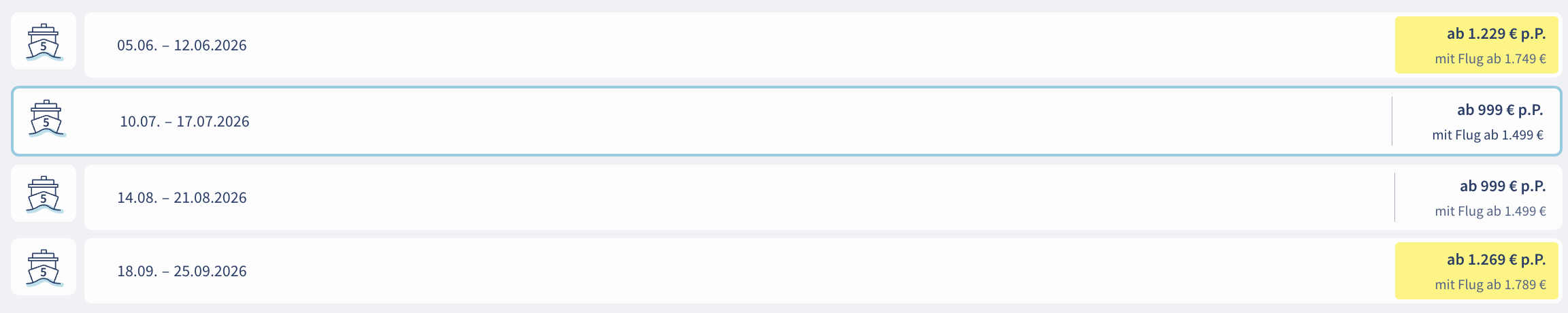Viewport: 1568px width, 313px height.
Task: Click empty area of the highlighted July row
Action: pyautogui.click(x=749, y=121)
